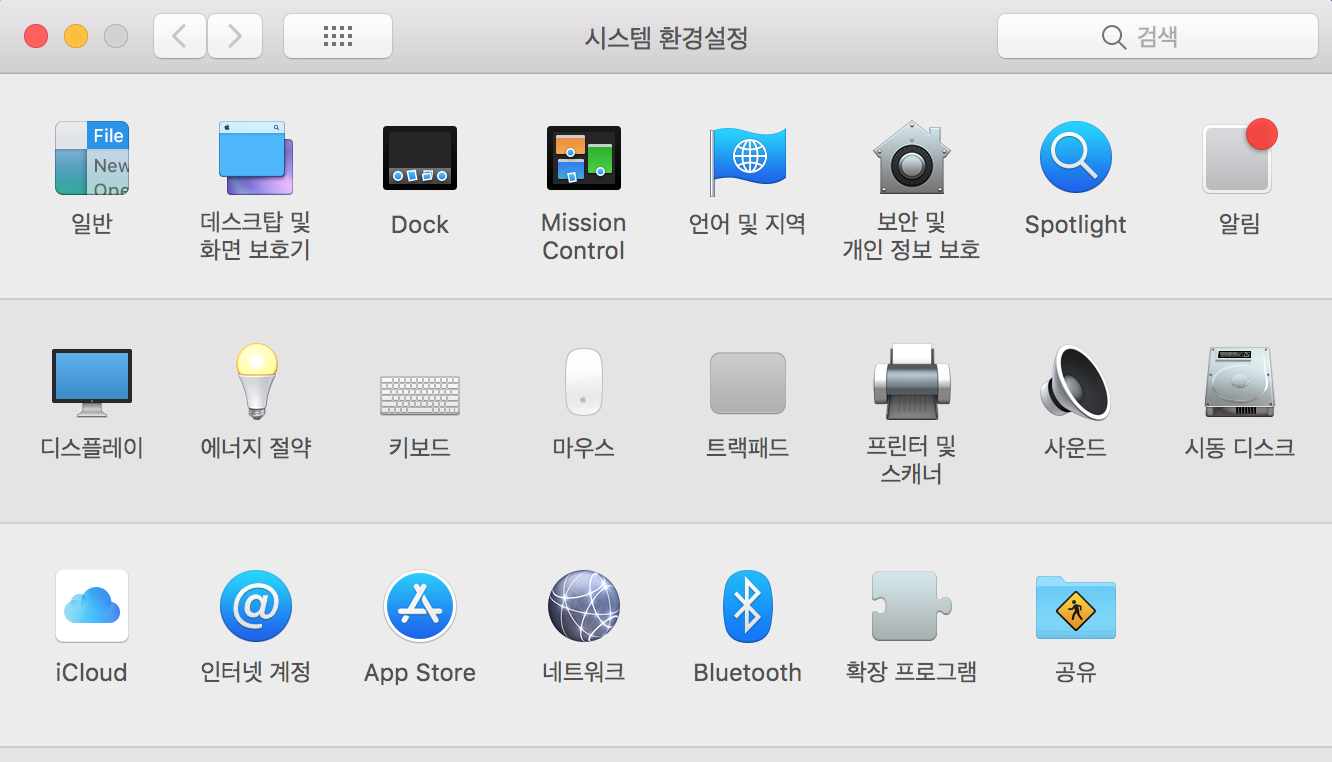This screenshot has width=1332, height=762.
Task: Focus the 검색 search field
Action: (x=1157, y=36)
